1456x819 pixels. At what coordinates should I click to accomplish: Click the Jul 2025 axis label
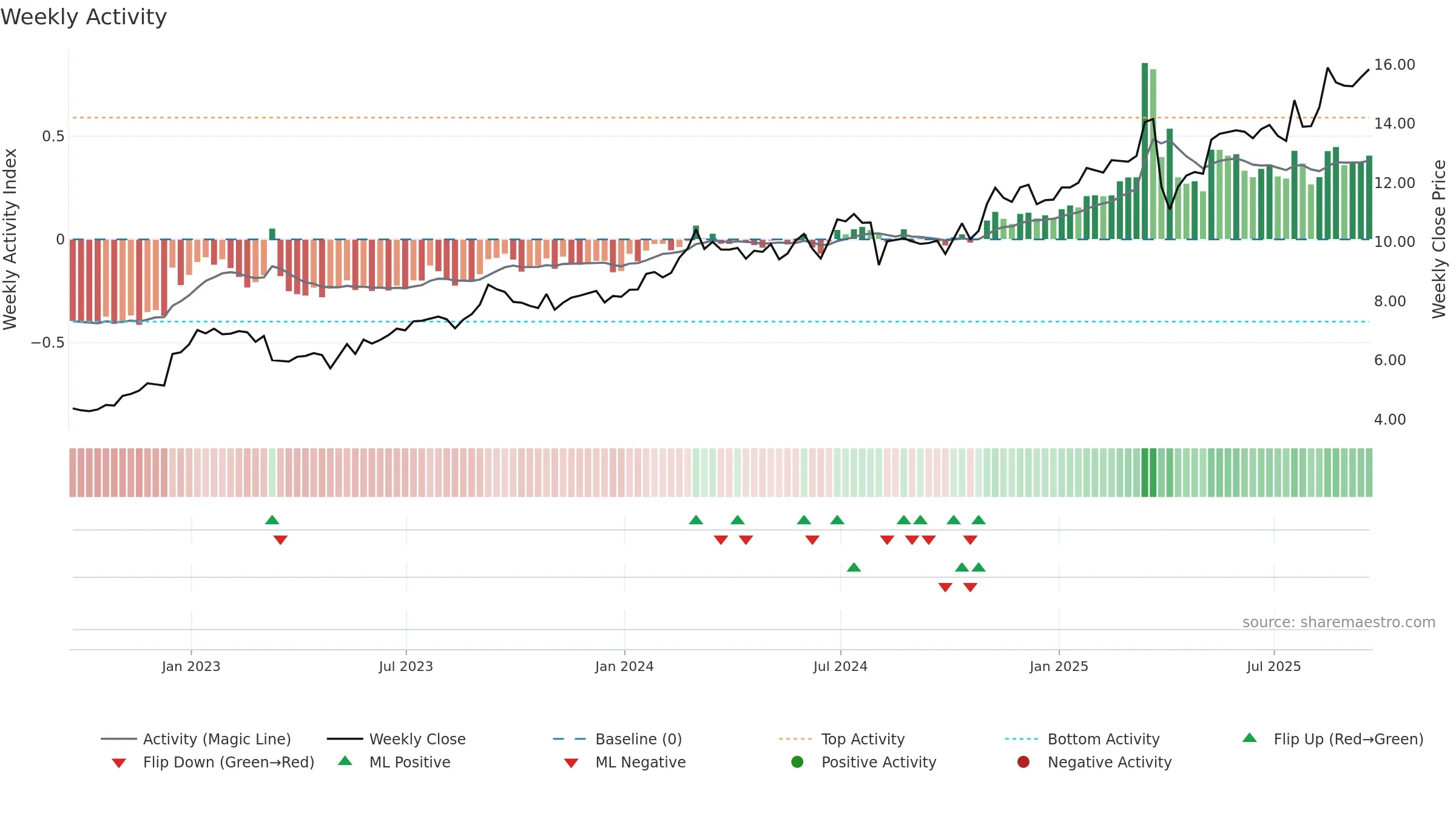point(1274,666)
